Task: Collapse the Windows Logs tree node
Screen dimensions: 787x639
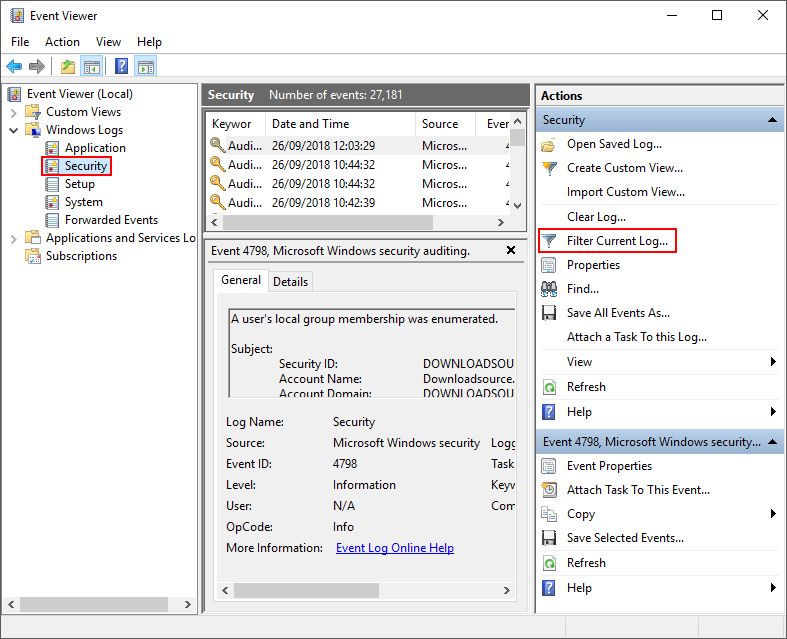Action: point(14,131)
